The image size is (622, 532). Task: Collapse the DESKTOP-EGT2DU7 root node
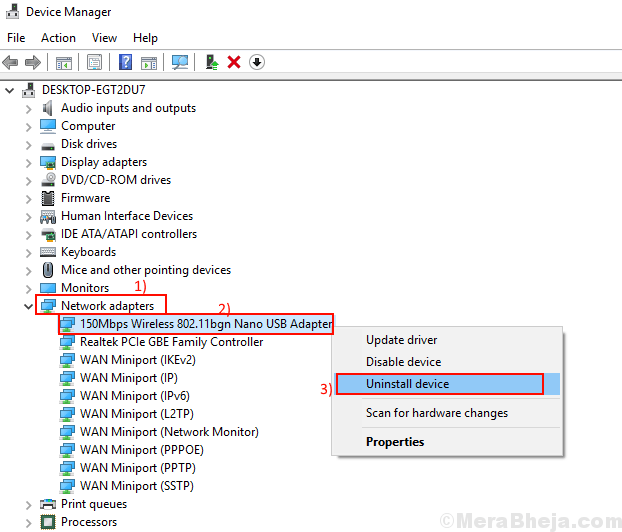pos(10,90)
